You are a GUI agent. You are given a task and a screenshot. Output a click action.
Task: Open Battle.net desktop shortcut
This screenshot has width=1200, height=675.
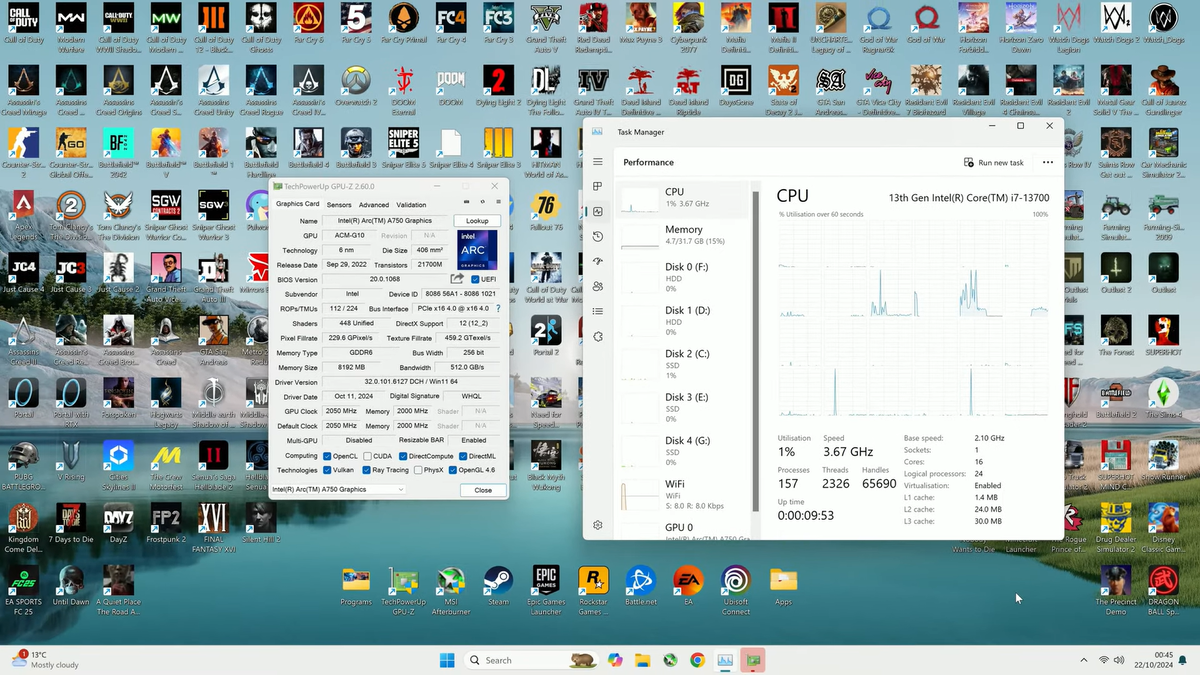[640, 585]
